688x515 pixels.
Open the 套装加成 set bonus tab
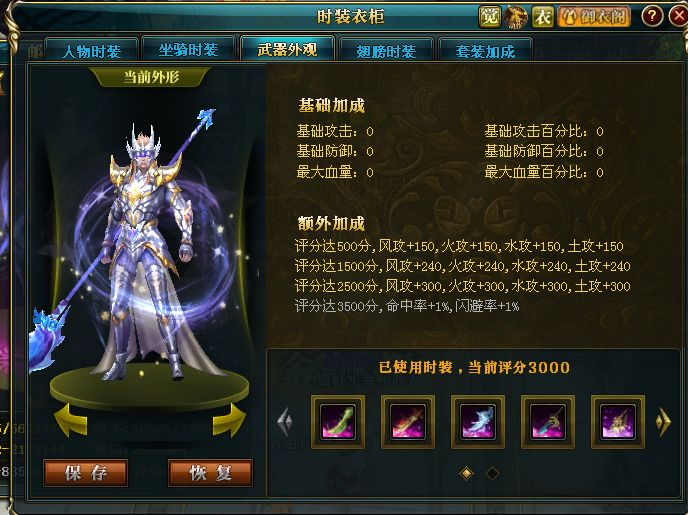click(x=485, y=51)
